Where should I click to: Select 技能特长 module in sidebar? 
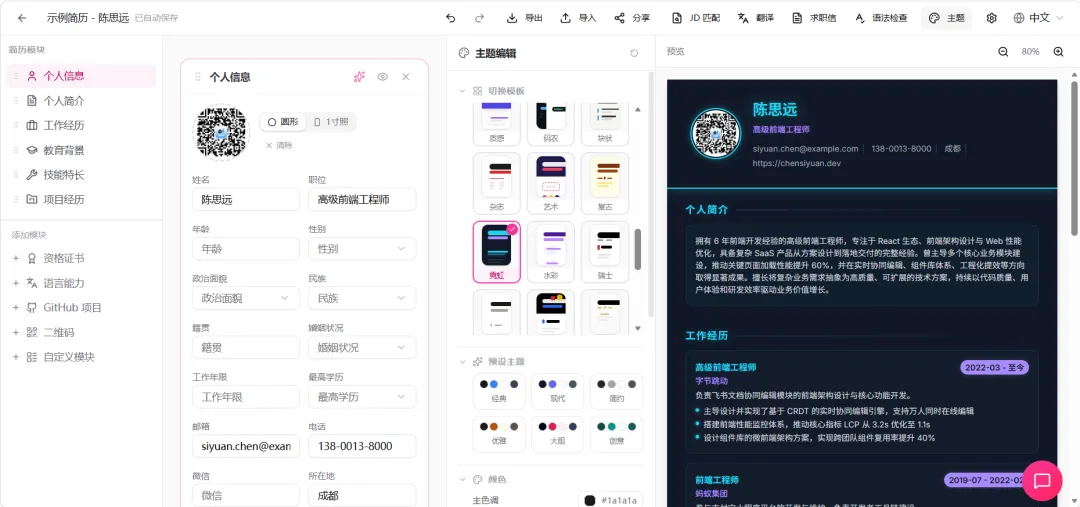click(81, 175)
